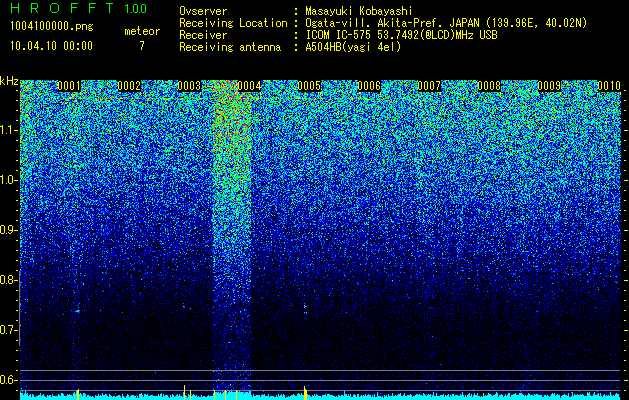
Task: Click the minute marker 0008
Action: point(489,86)
